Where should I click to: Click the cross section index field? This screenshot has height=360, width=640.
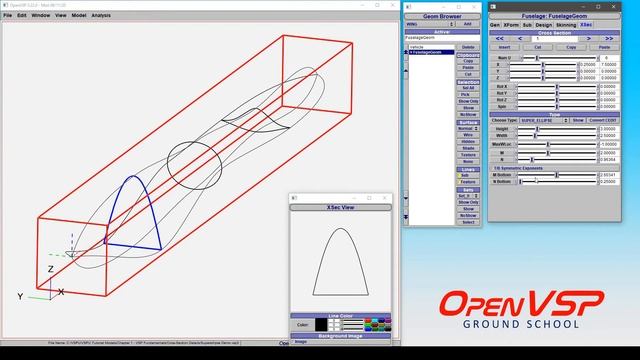pos(554,38)
